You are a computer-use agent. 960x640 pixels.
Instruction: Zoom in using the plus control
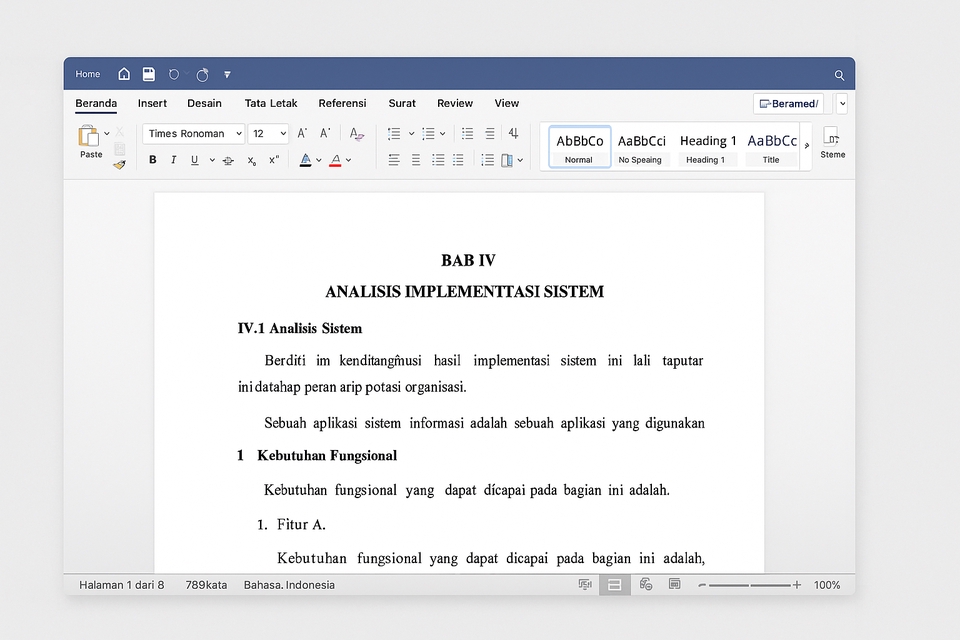[x=795, y=585]
